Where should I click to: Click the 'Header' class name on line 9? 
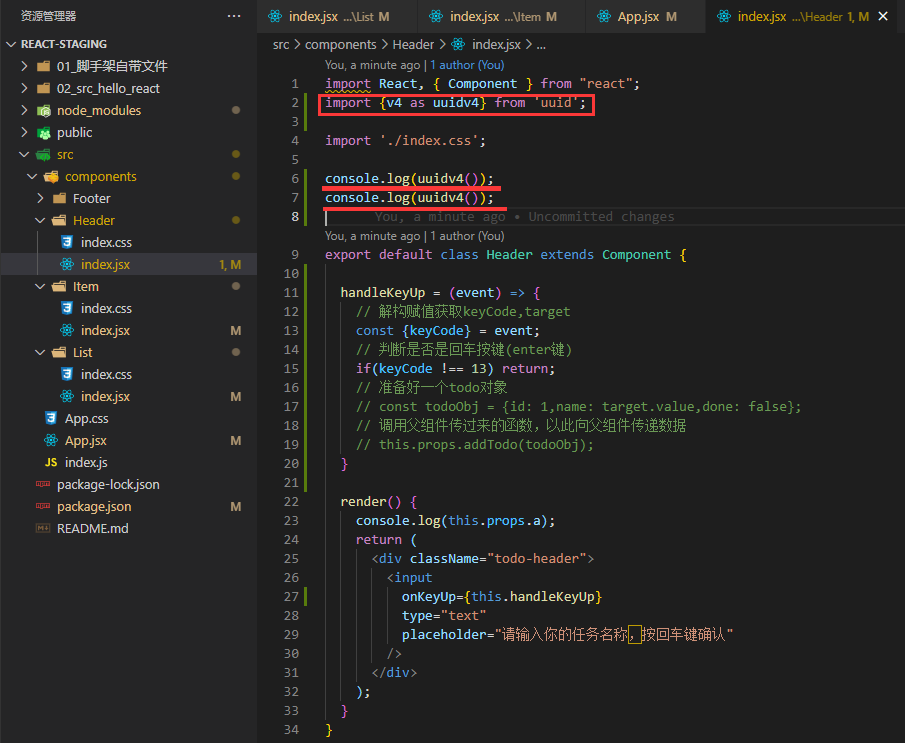pos(509,255)
